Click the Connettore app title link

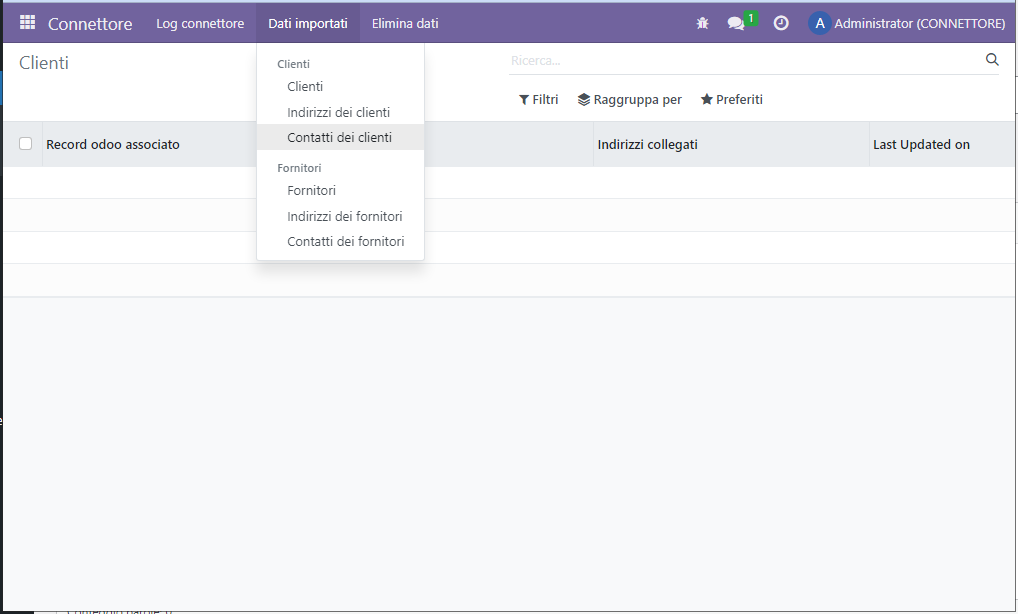coord(90,24)
